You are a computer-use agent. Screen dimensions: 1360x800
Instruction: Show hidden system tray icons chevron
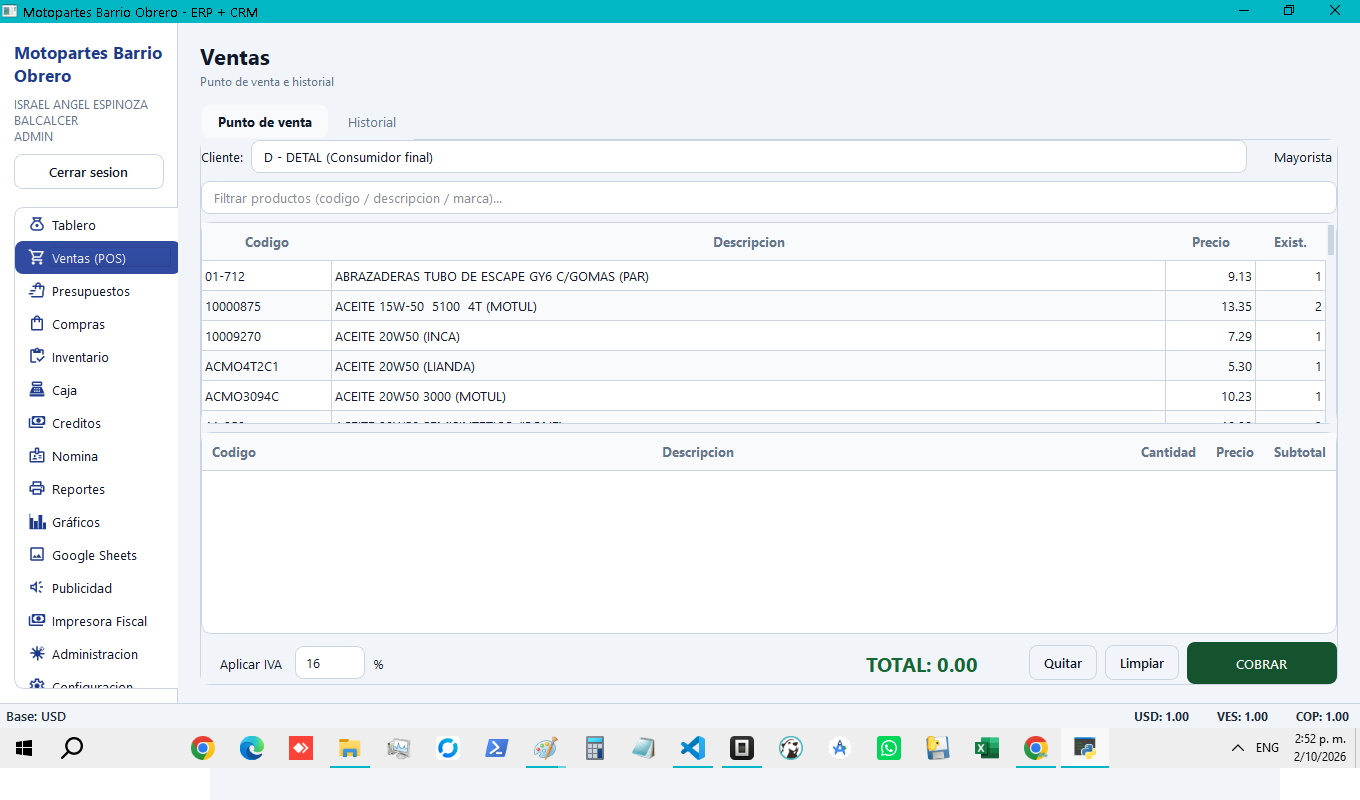(1237, 748)
